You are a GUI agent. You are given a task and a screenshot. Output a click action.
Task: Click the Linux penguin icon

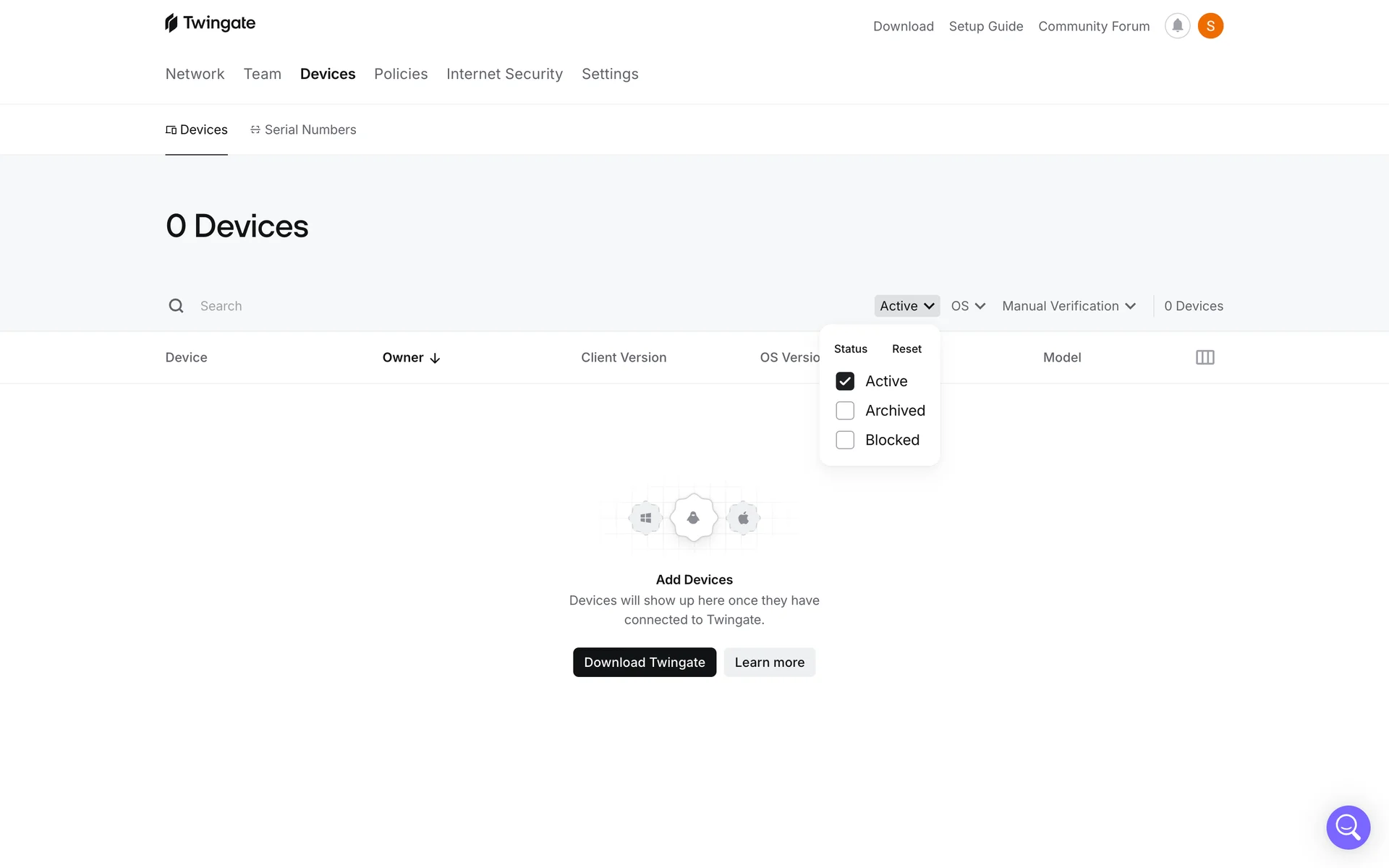(694, 518)
